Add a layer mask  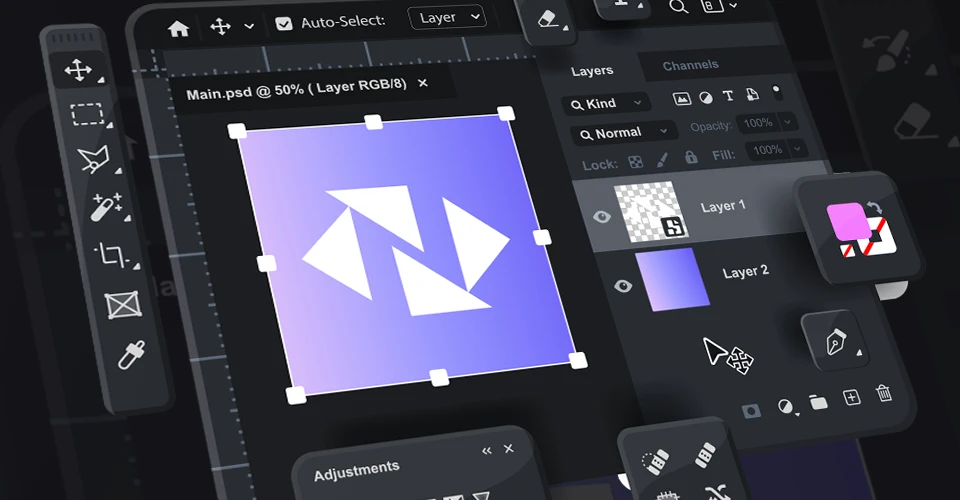tap(751, 411)
